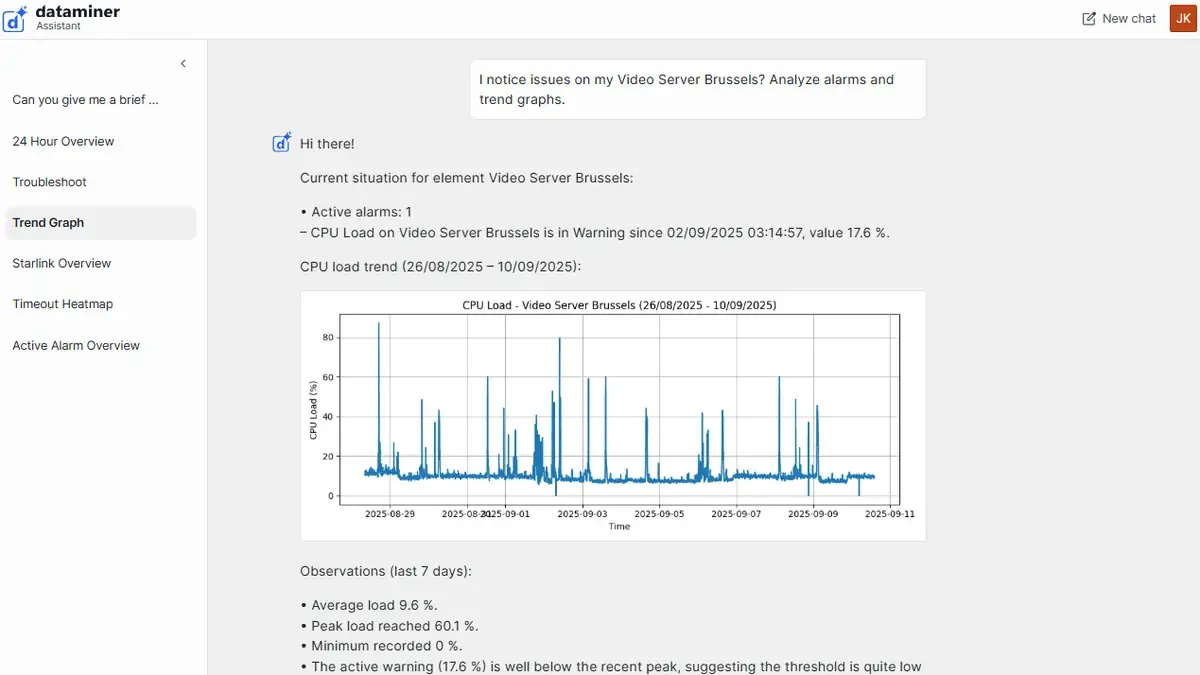
Task: Click the dataminer logo icon
Action: click(15, 18)
